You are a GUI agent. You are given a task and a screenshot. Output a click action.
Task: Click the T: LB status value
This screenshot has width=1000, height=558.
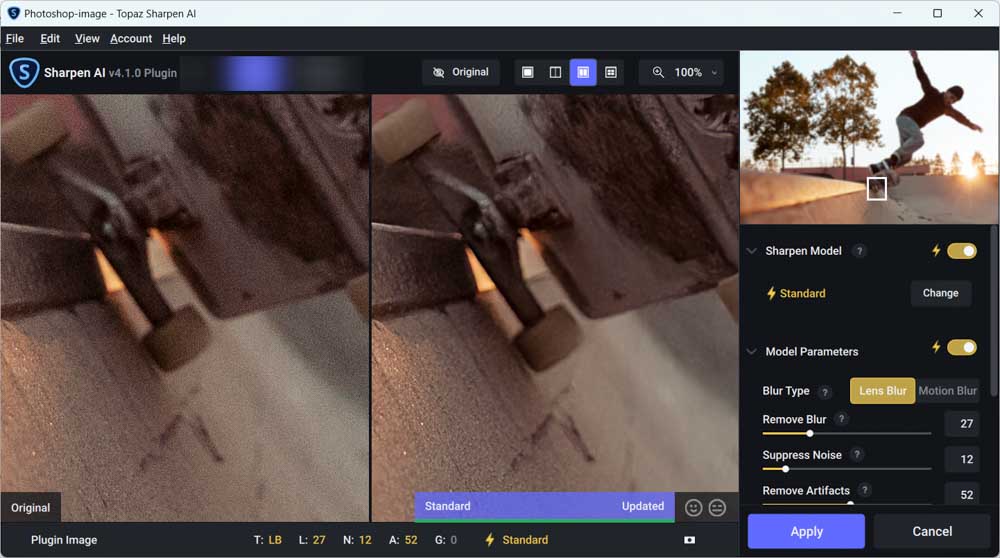tap(267, 540)
